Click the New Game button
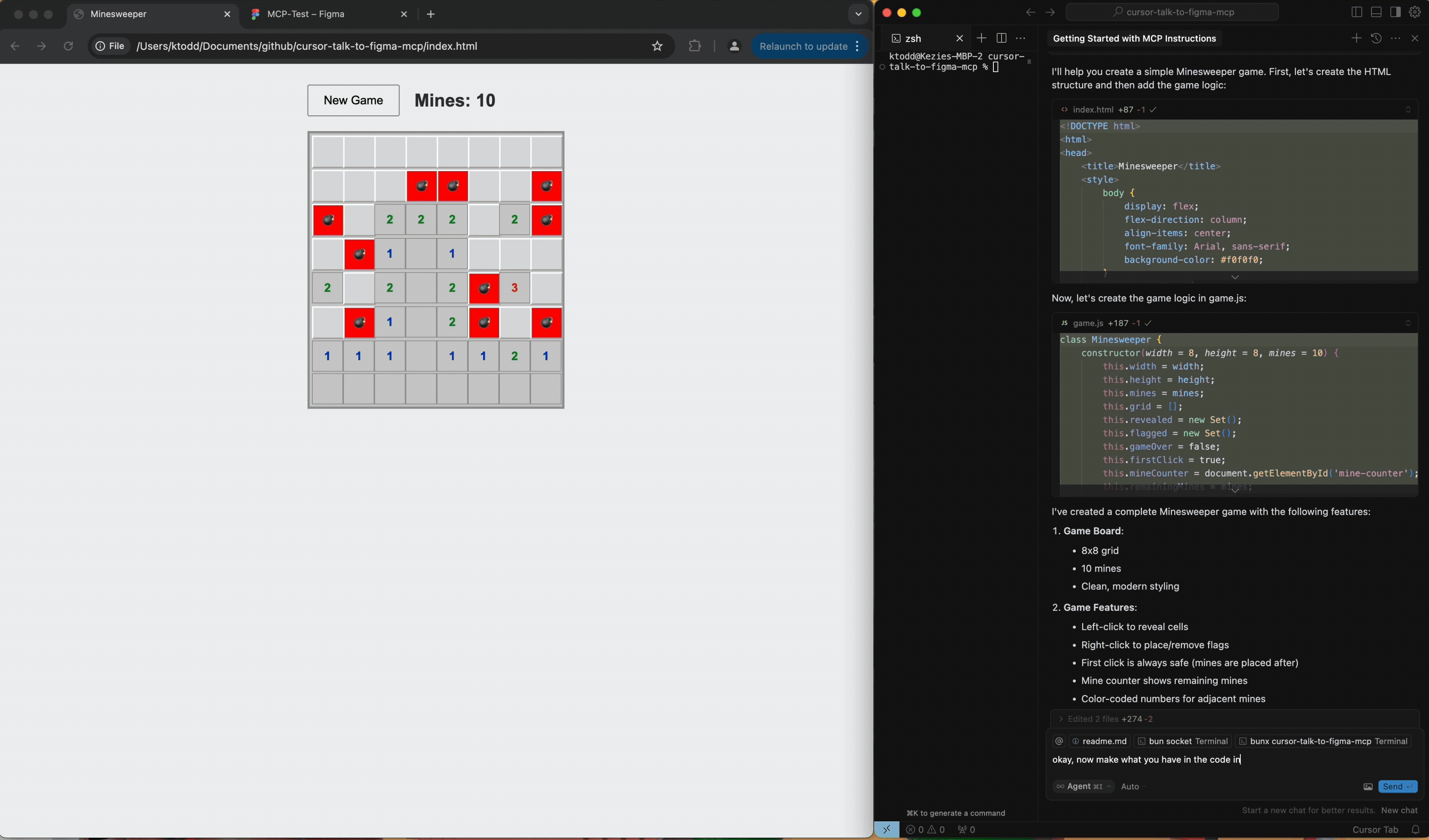Image resolution: width=1429 pixels, height=840 pixels. tap(353, 100)
